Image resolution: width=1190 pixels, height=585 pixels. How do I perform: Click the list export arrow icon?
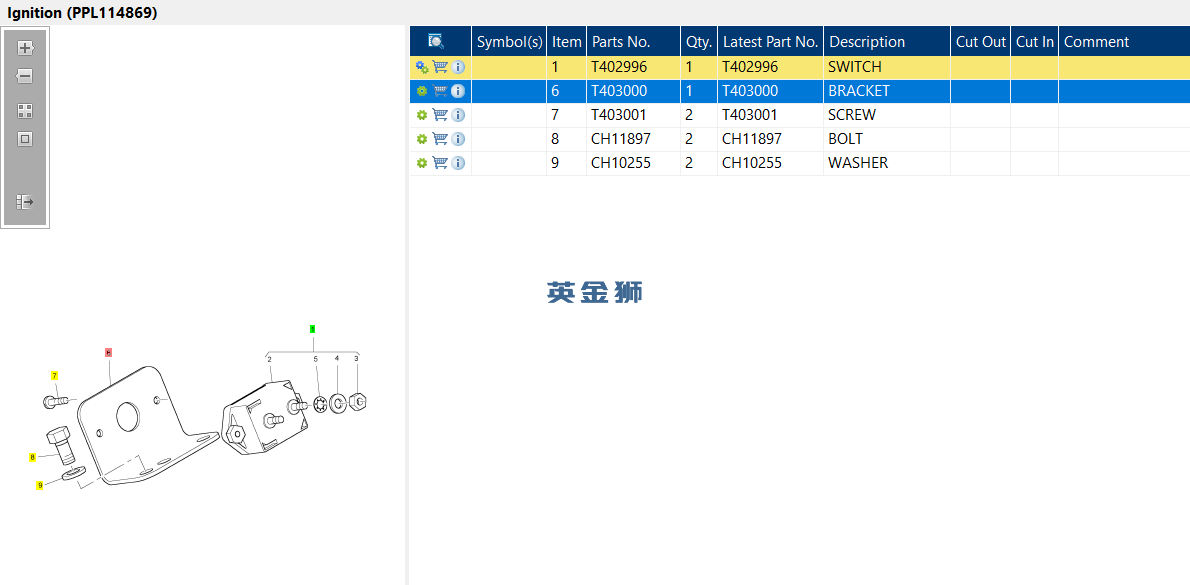[25, 202]
